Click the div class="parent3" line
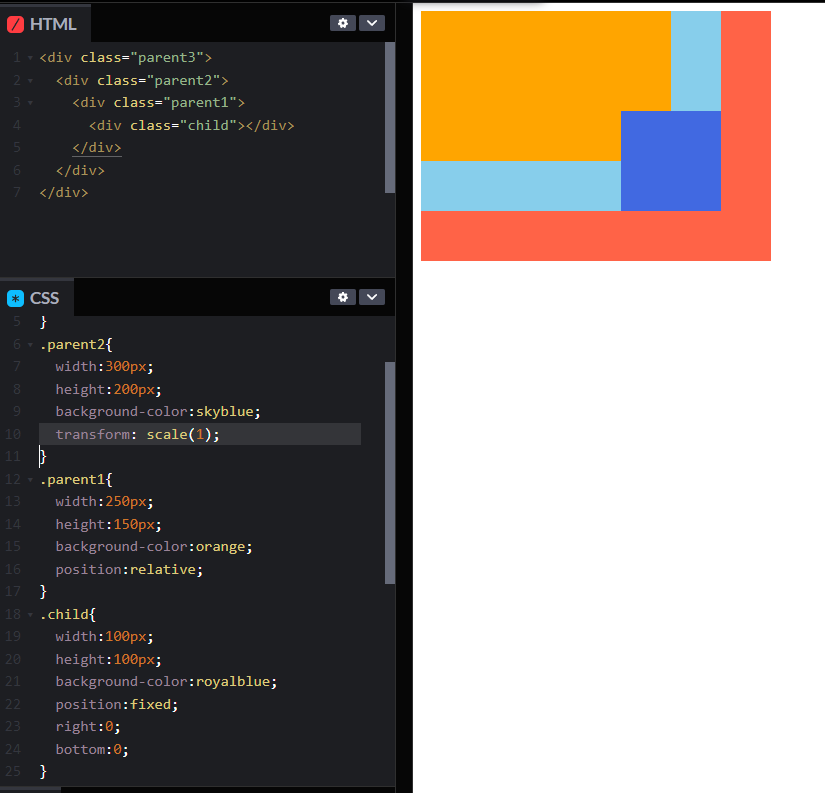 click(125, 57)
